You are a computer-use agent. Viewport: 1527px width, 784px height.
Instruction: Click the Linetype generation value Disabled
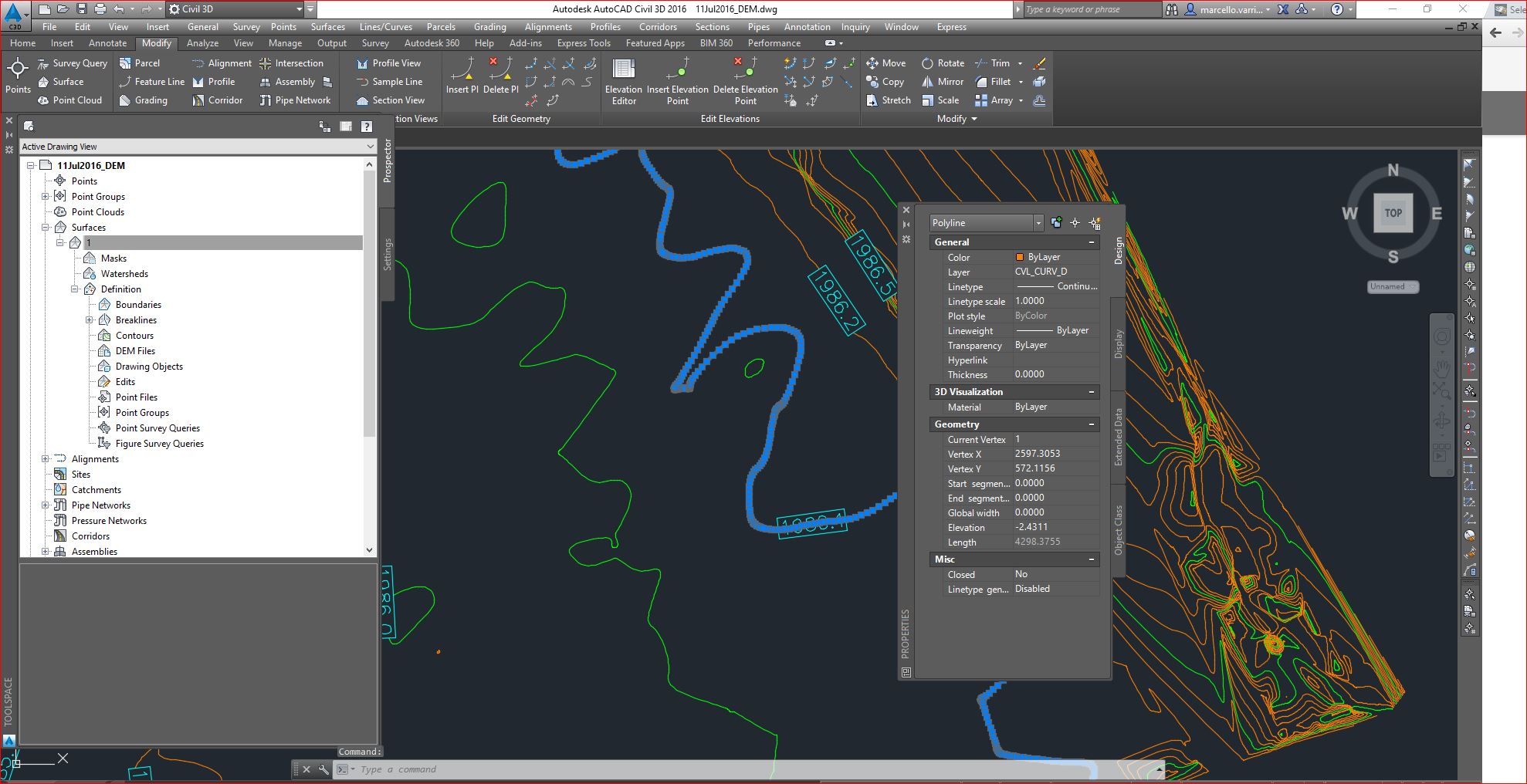point(1032,589)
